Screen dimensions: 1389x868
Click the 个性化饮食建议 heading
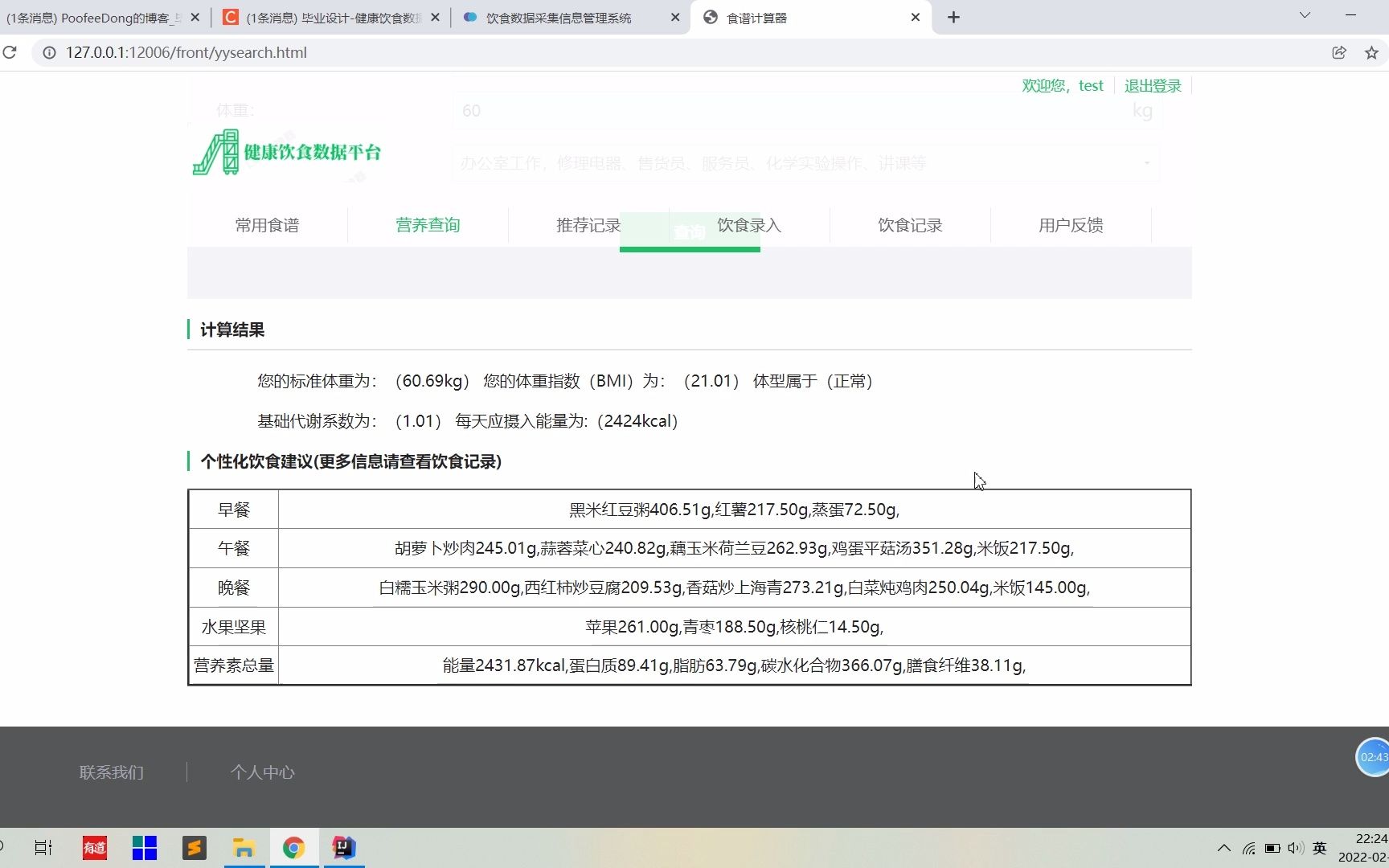pyautogui.click(x=350, y=461)
